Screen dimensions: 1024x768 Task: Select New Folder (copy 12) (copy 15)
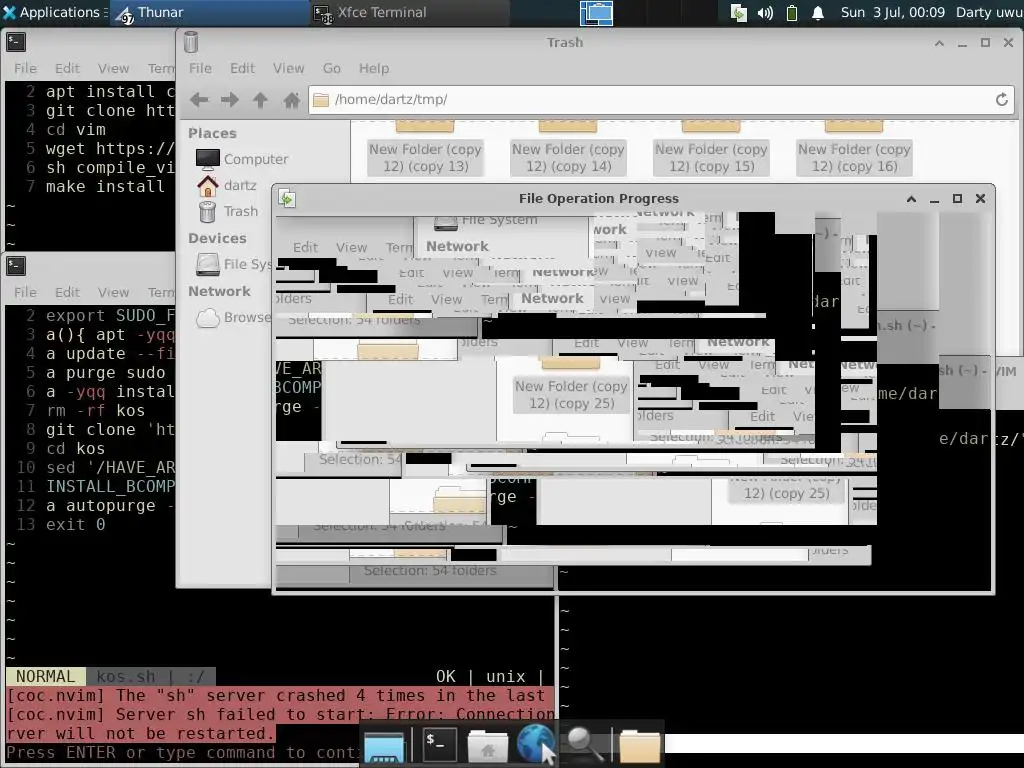(x=711, y=157)
